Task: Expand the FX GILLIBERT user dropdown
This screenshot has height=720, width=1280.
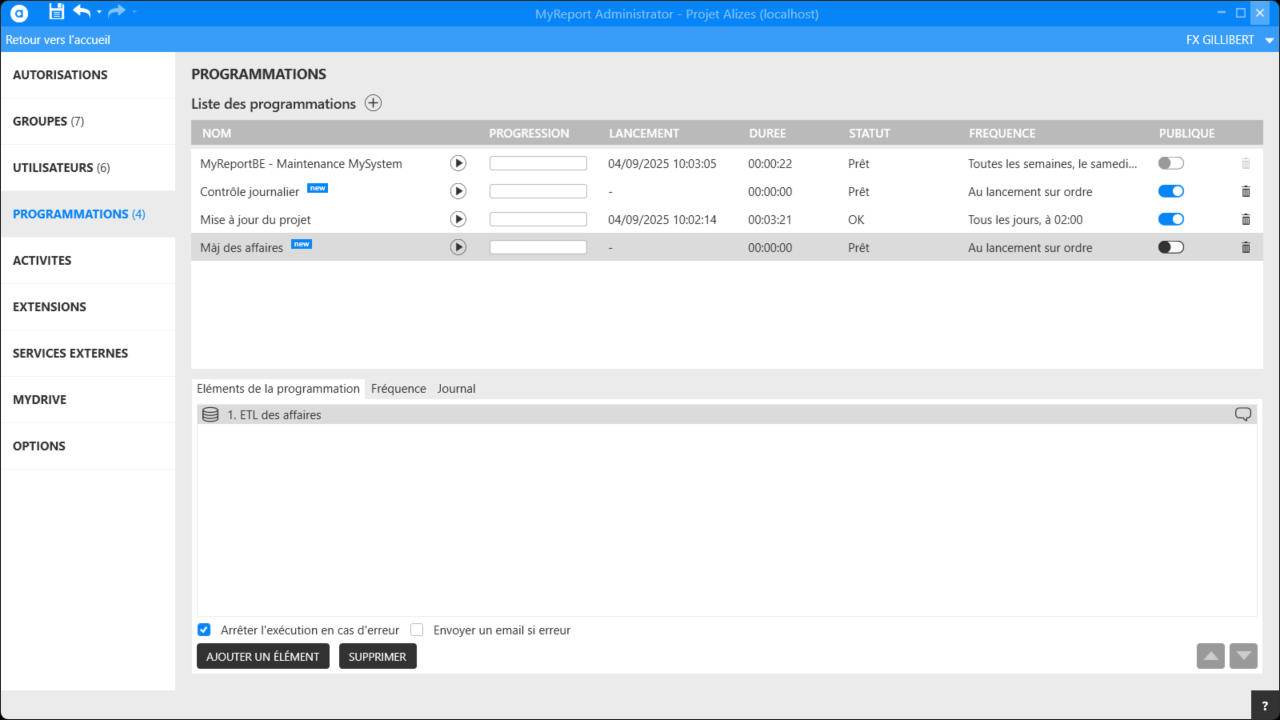Action: [1269, 40]
